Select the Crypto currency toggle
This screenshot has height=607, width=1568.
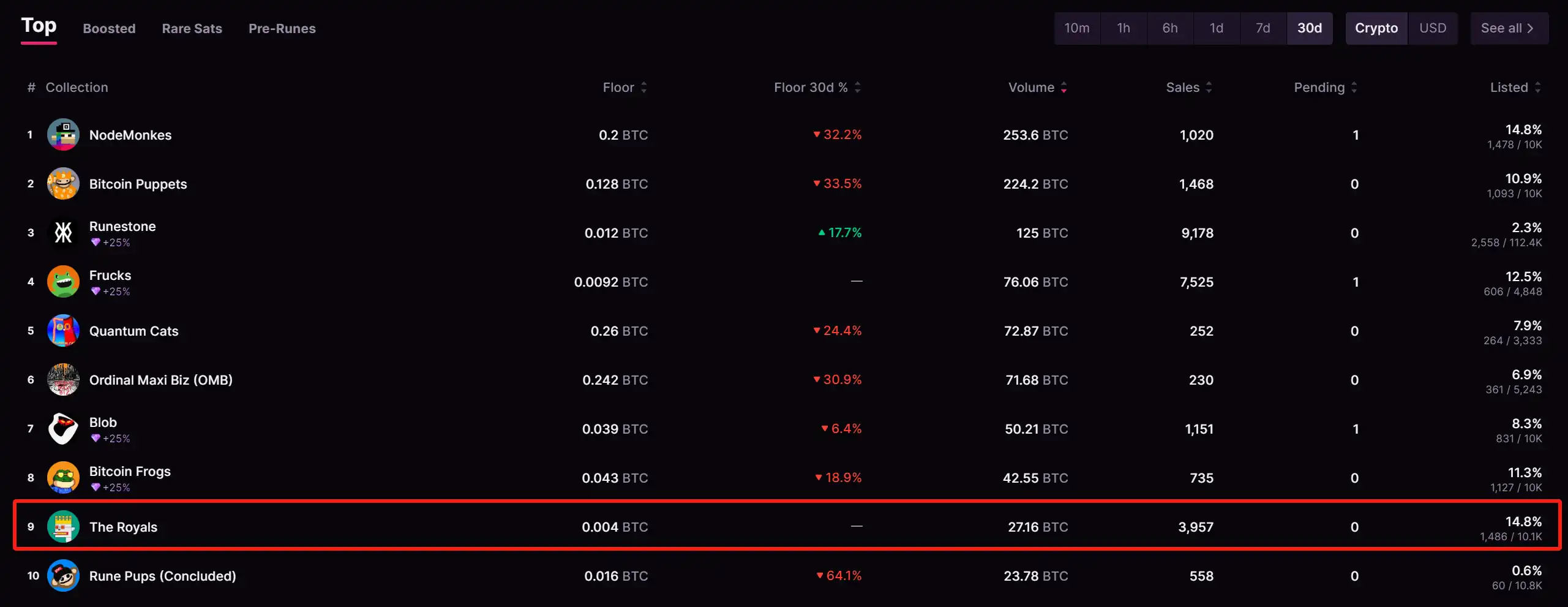(1376, 28)
